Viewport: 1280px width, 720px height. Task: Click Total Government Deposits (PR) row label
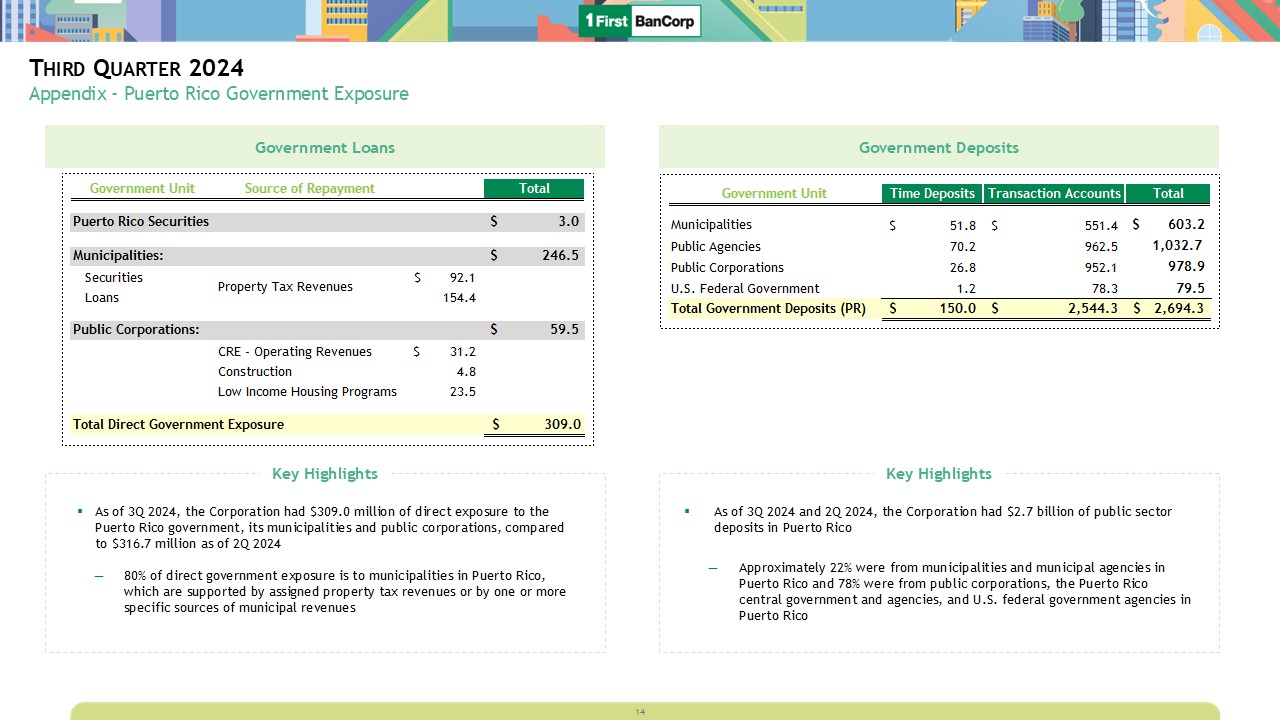point(768,308)
